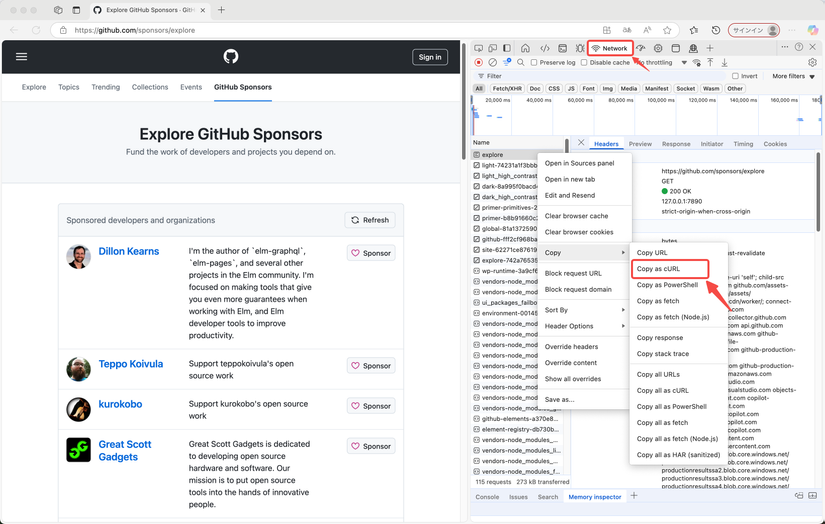Enable the Preserve log checkbox

click(x=534, y=62)
